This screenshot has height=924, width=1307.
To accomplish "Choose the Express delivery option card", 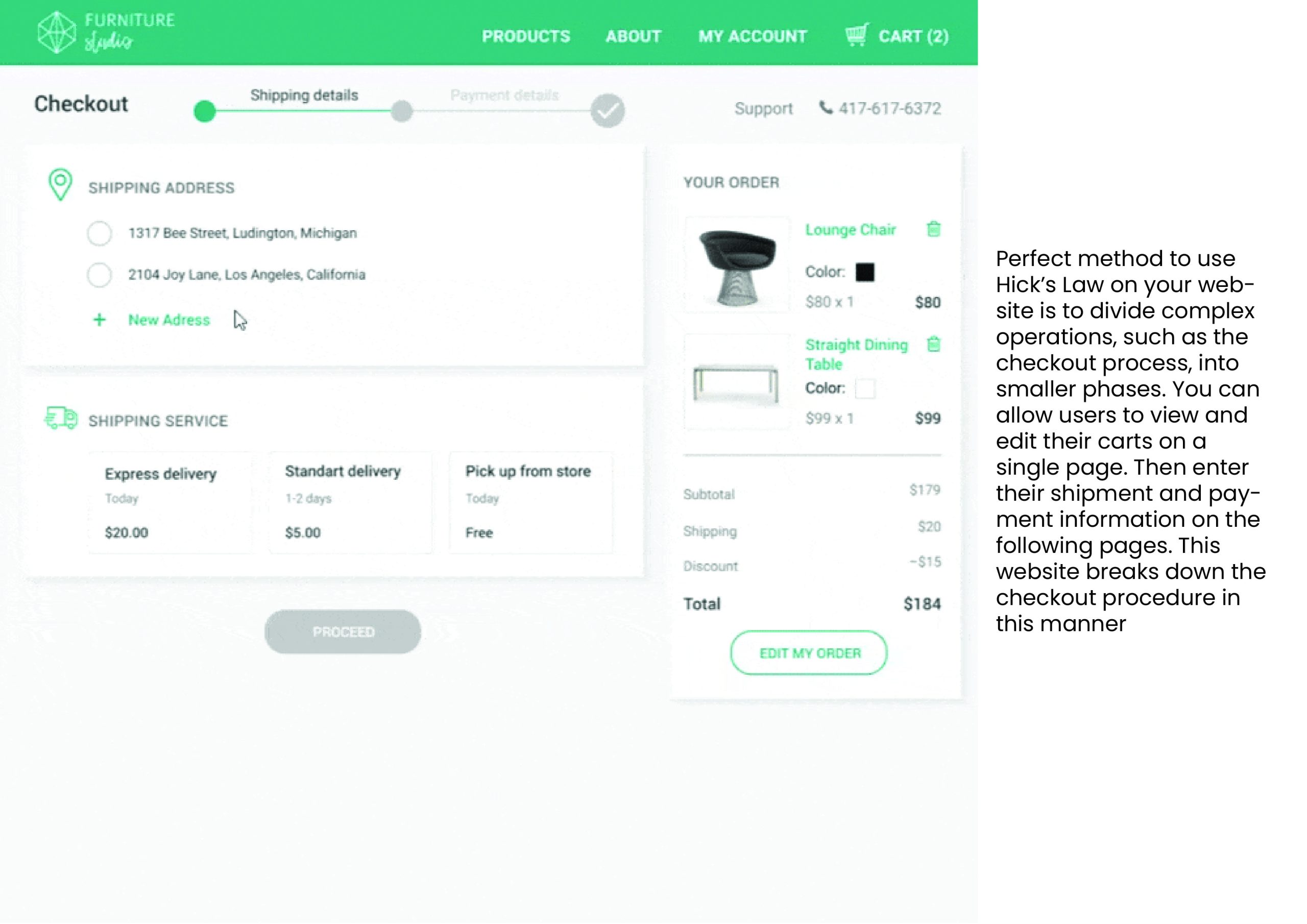I will point(170,503).
